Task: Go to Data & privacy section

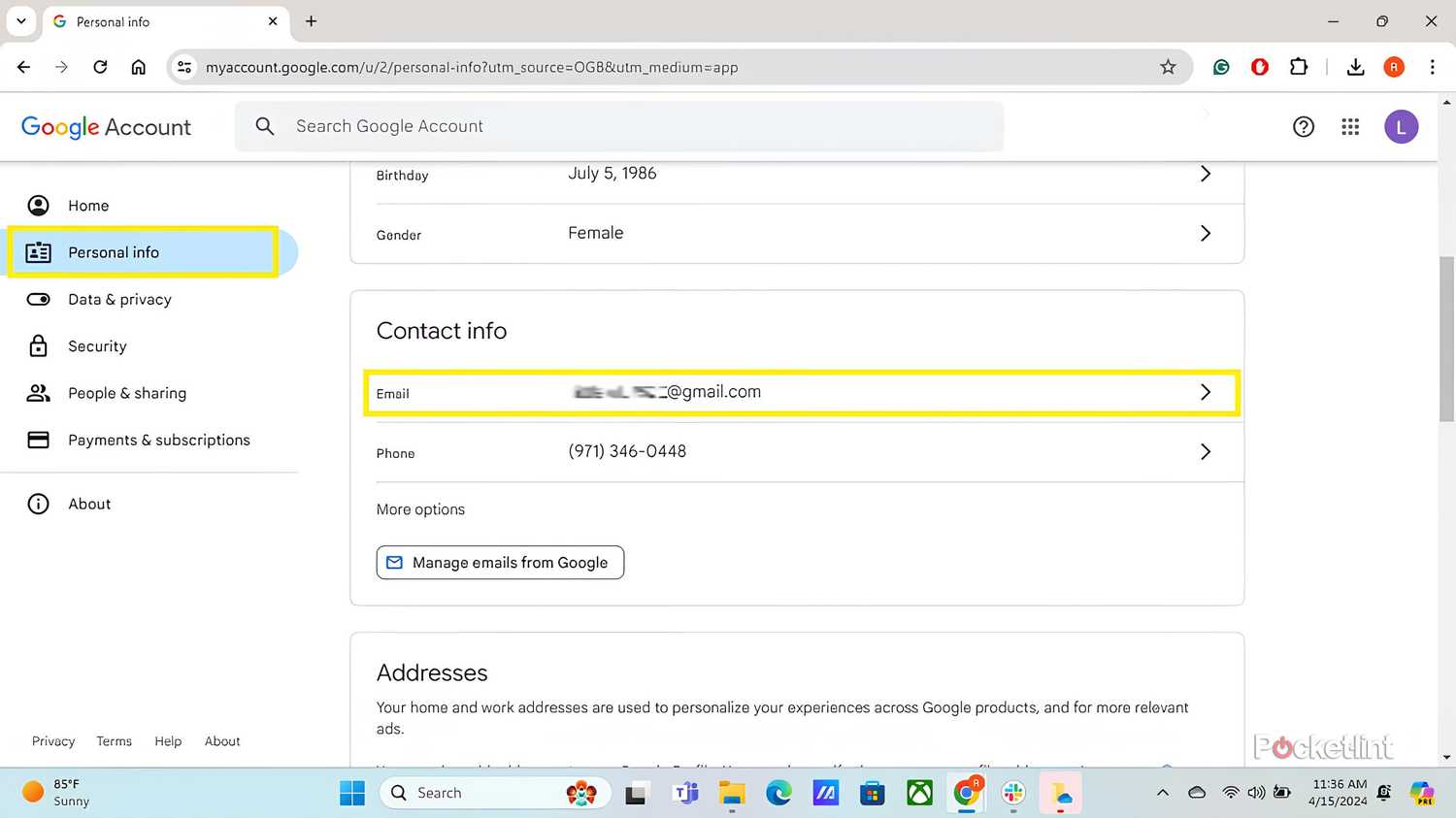Action: [119, 300]
